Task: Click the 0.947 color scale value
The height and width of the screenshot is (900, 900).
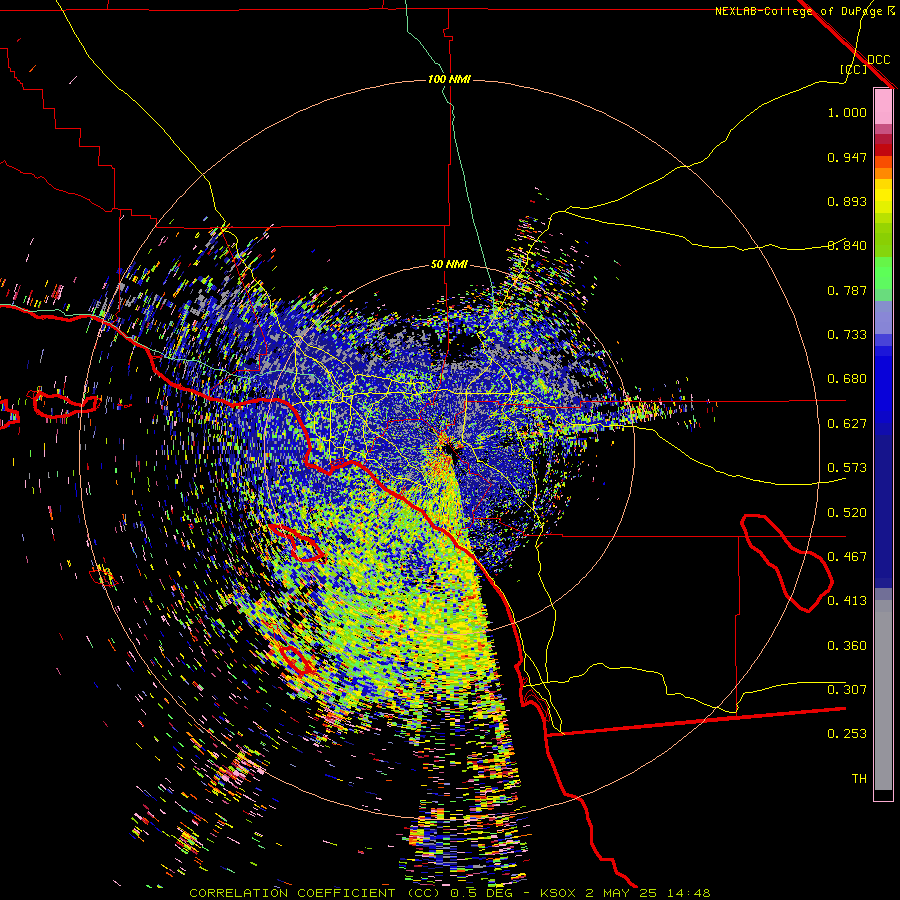Action: tap(847, 157)
